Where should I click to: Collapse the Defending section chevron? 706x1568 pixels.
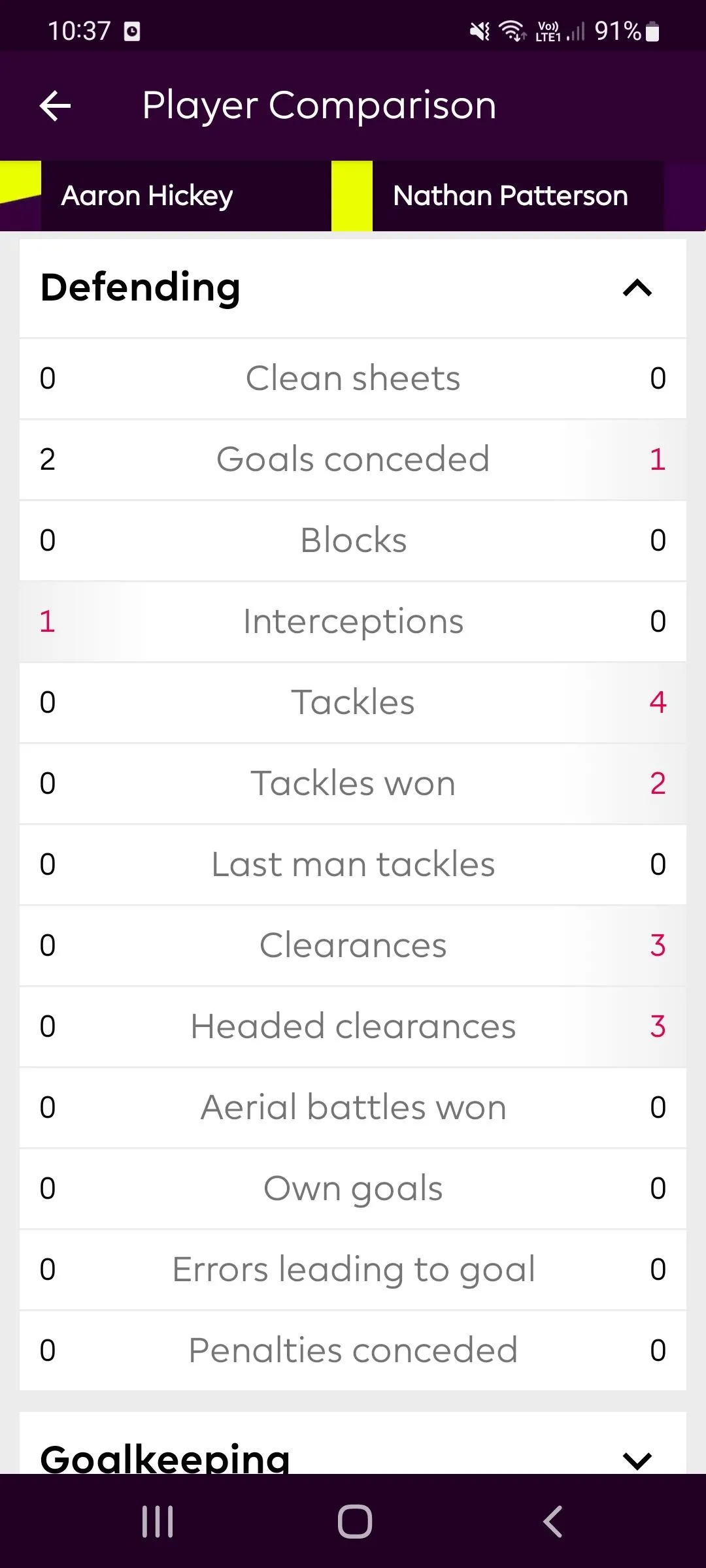tap(637, 288)
